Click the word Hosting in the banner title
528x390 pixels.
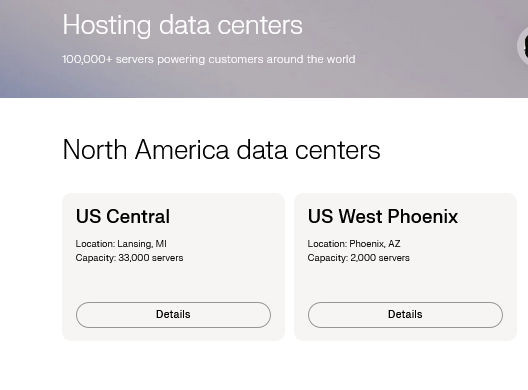coord(107,26)
